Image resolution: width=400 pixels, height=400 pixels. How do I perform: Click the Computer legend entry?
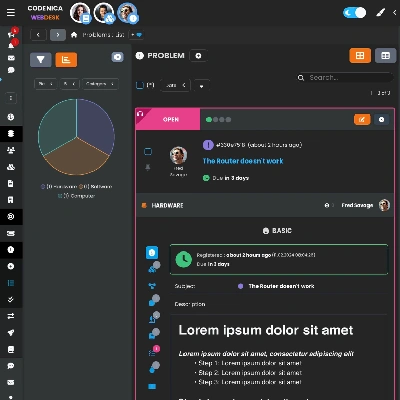tap(77, 196)
